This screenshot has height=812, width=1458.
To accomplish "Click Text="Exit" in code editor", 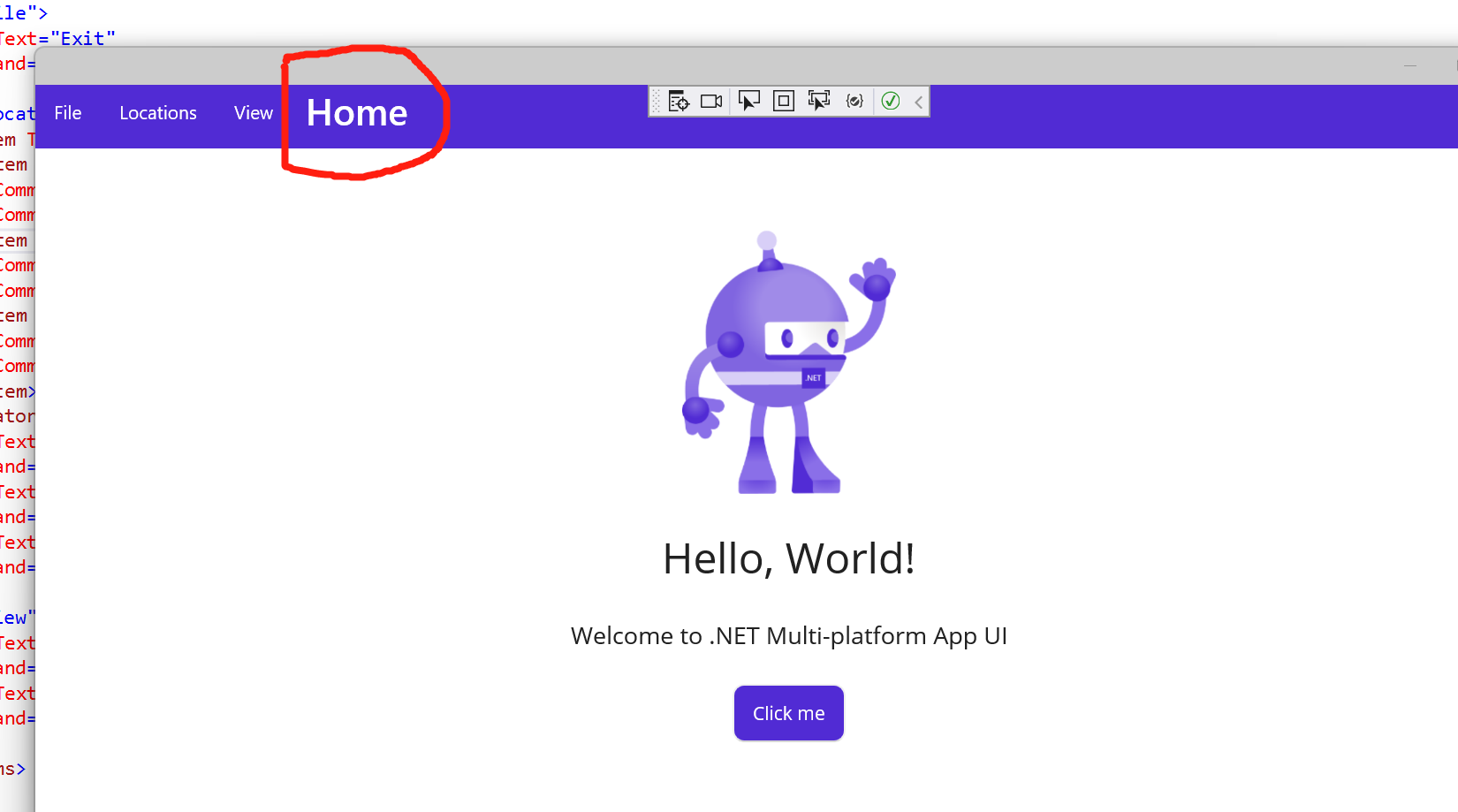I will click(x=57, y=39).
